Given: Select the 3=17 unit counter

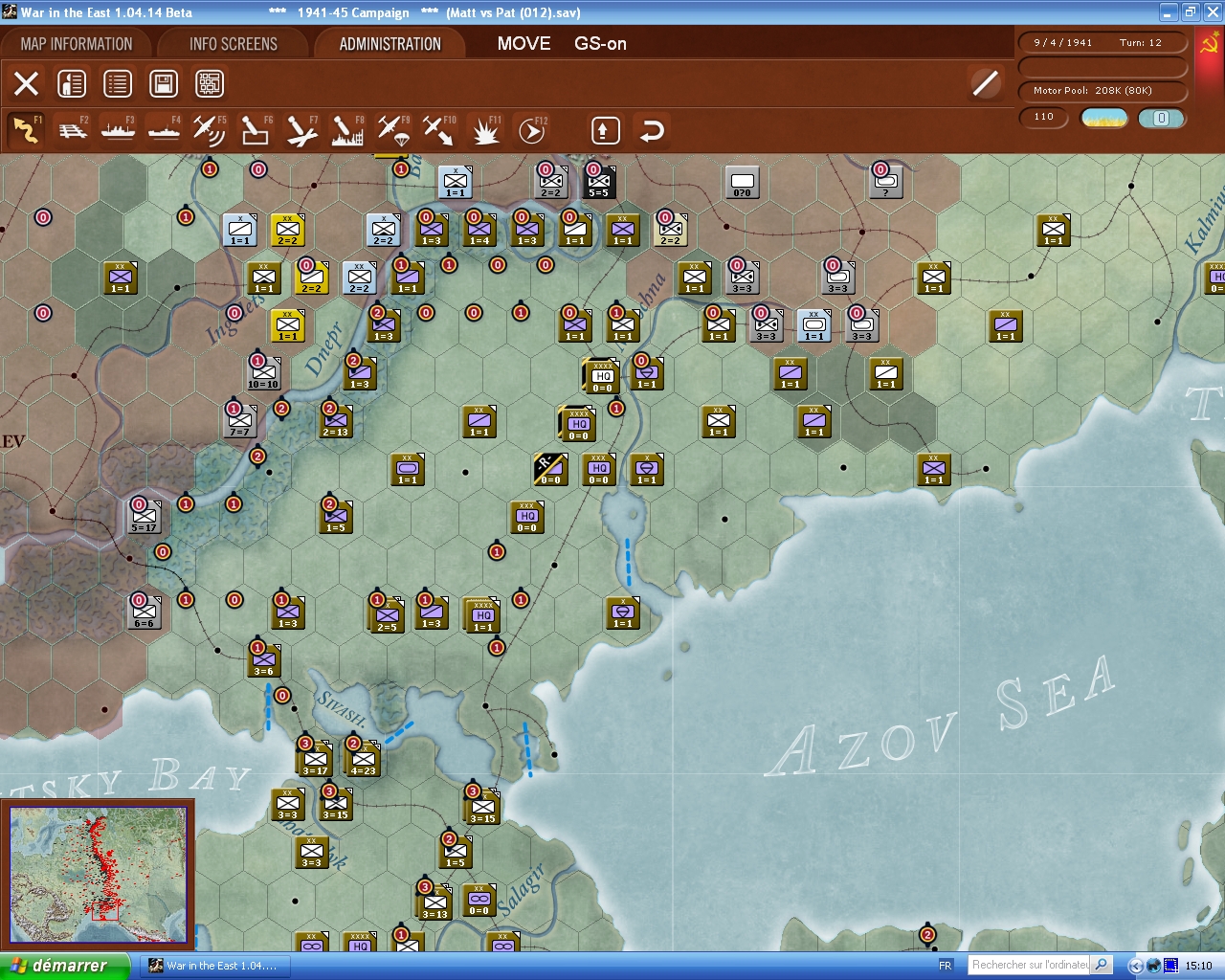Looking at the screenshot, I should pyautogui.click(x=314, y=758).
